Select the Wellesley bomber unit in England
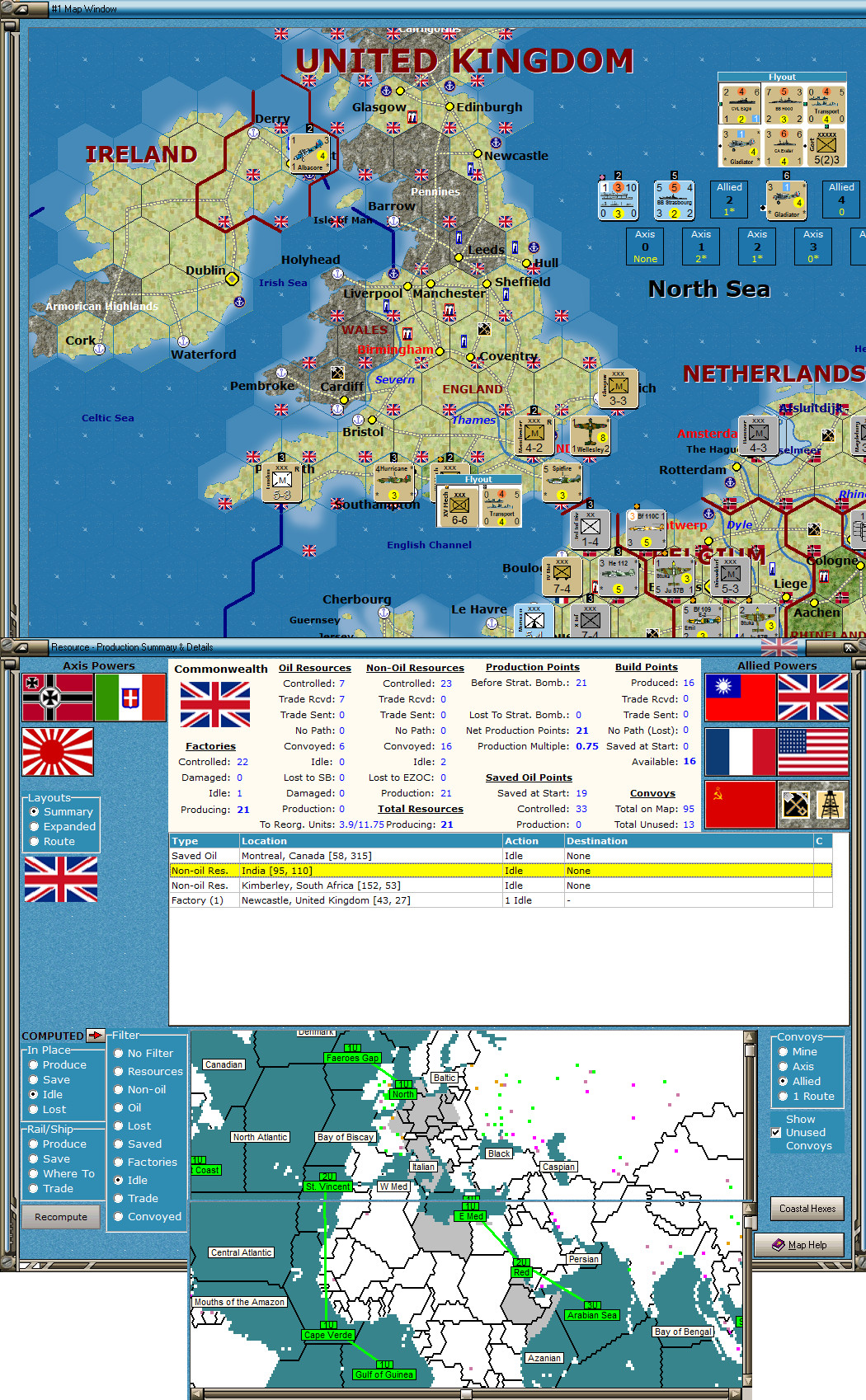Image resolution: width=866 pixels, height=1400 pixels. (x=591, y=436)
